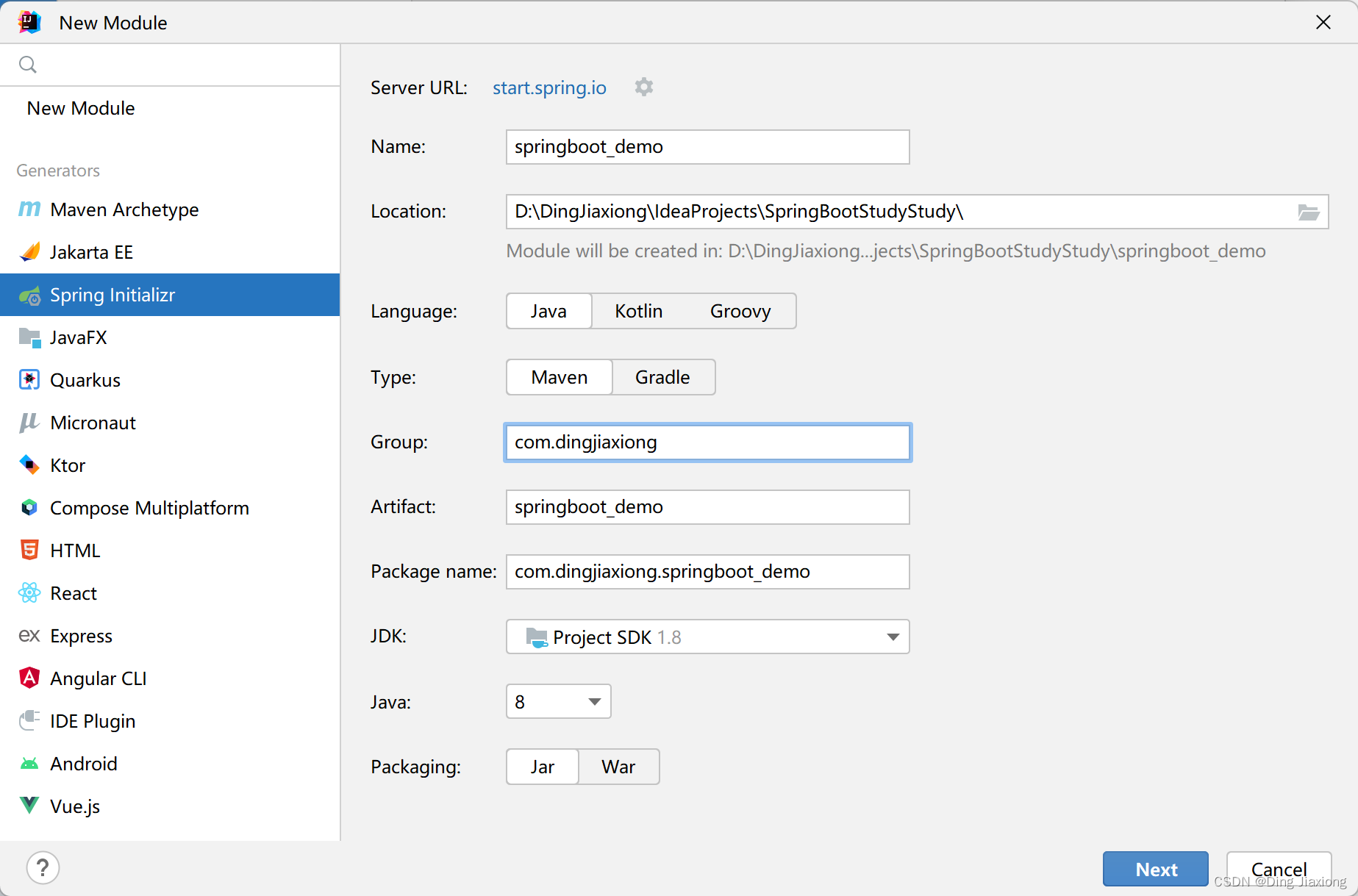Viewport: 1358px width, 896px height.
Task: Click the Vue.js logo icon
Action: click(x=29, y=806)
